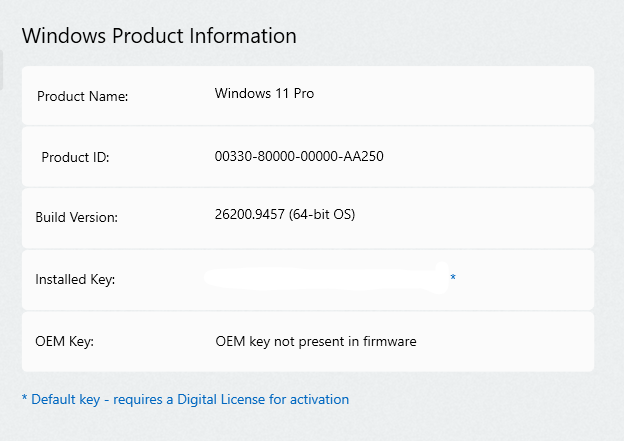The width and height of the screenshot is (624, 441).
Task: Click the OEM key not present in firmware text
Action: tap(316, 341)
